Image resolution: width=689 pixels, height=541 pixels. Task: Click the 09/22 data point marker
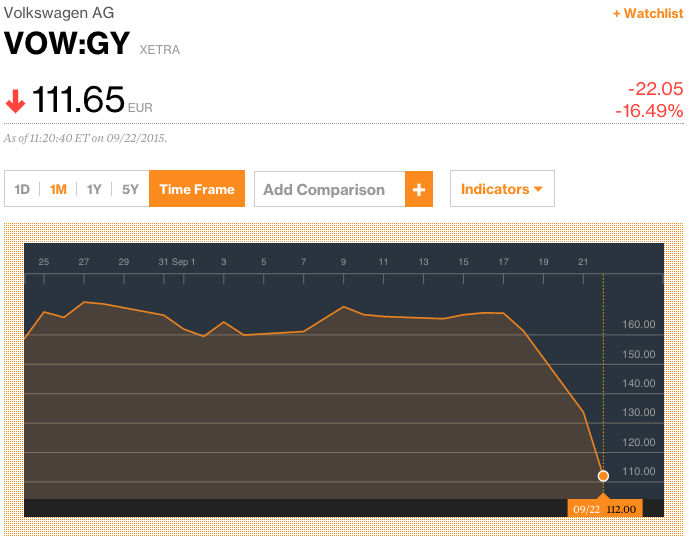coord(603,476)
